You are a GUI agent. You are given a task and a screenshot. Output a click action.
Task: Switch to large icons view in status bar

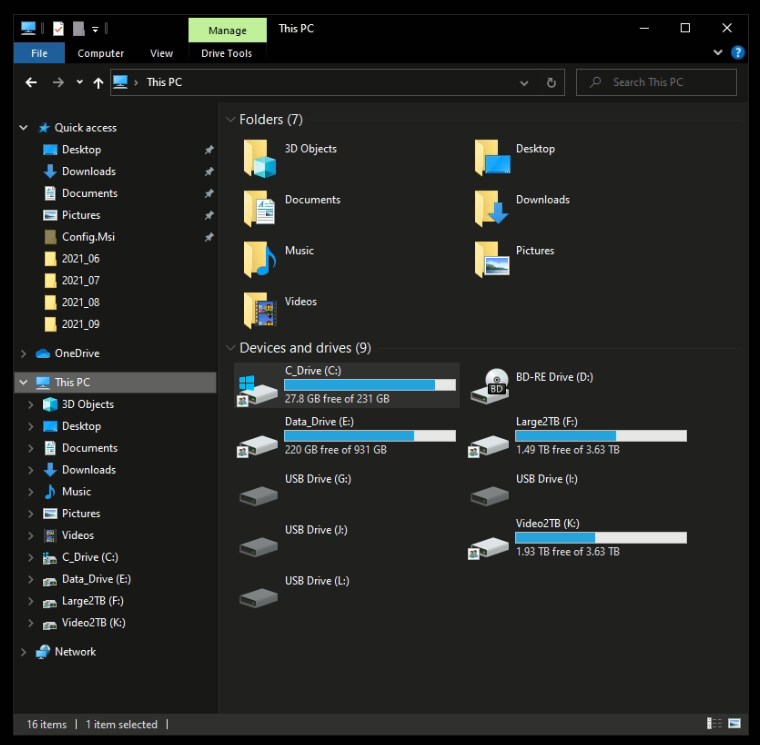(x=734, y=723)
